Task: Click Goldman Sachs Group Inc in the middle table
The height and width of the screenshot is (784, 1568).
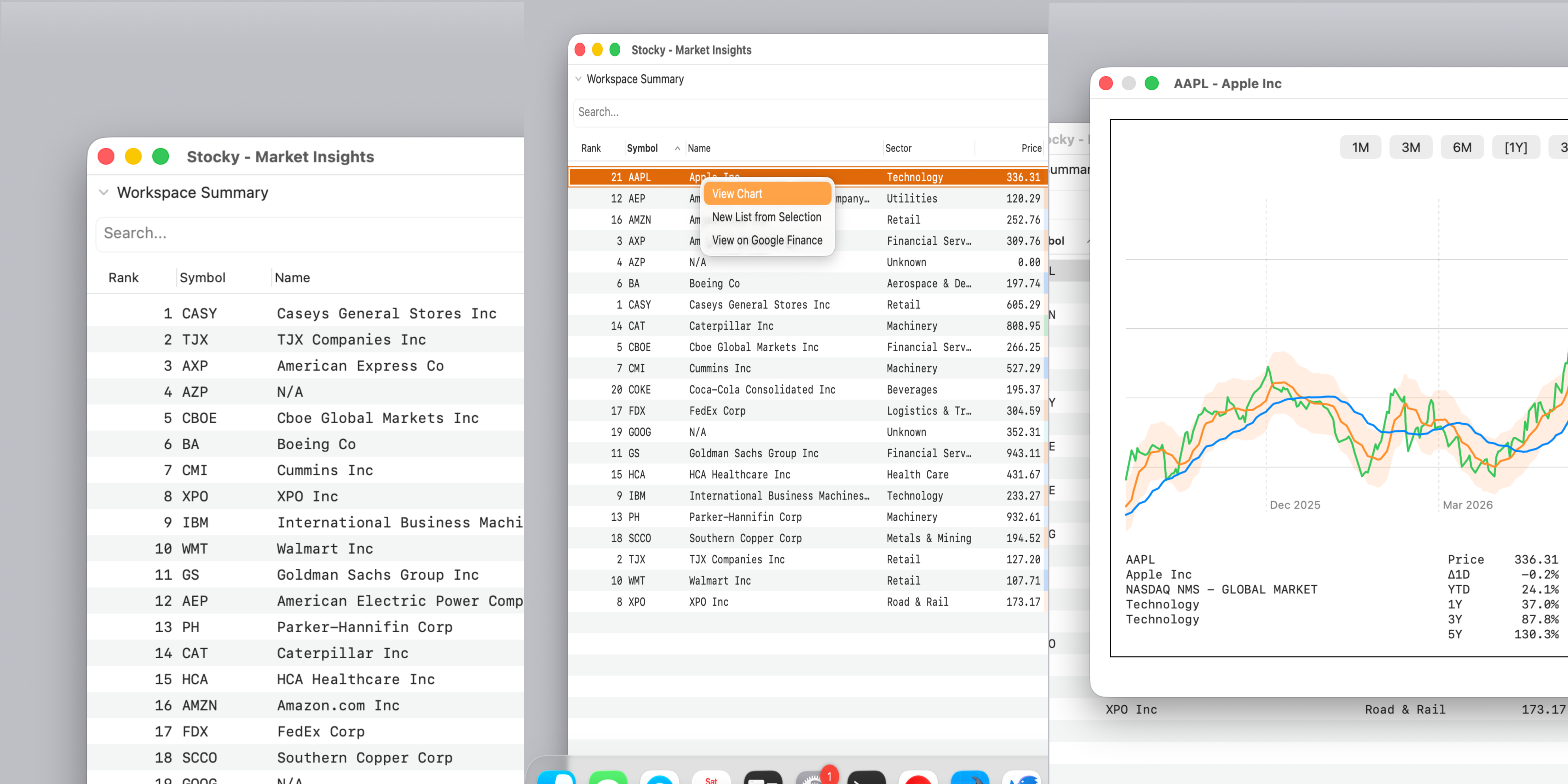Action: [754, 453]
